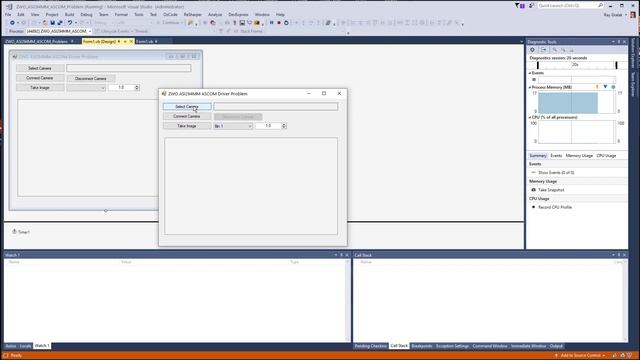Collapse the Events graph section

pos(530,73)
